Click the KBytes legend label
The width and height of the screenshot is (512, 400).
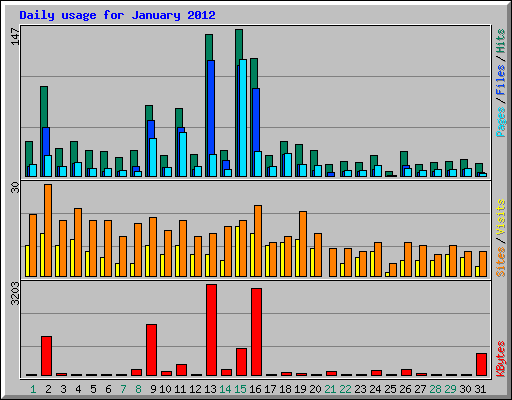pyautogui.click(x=500, y=359)
